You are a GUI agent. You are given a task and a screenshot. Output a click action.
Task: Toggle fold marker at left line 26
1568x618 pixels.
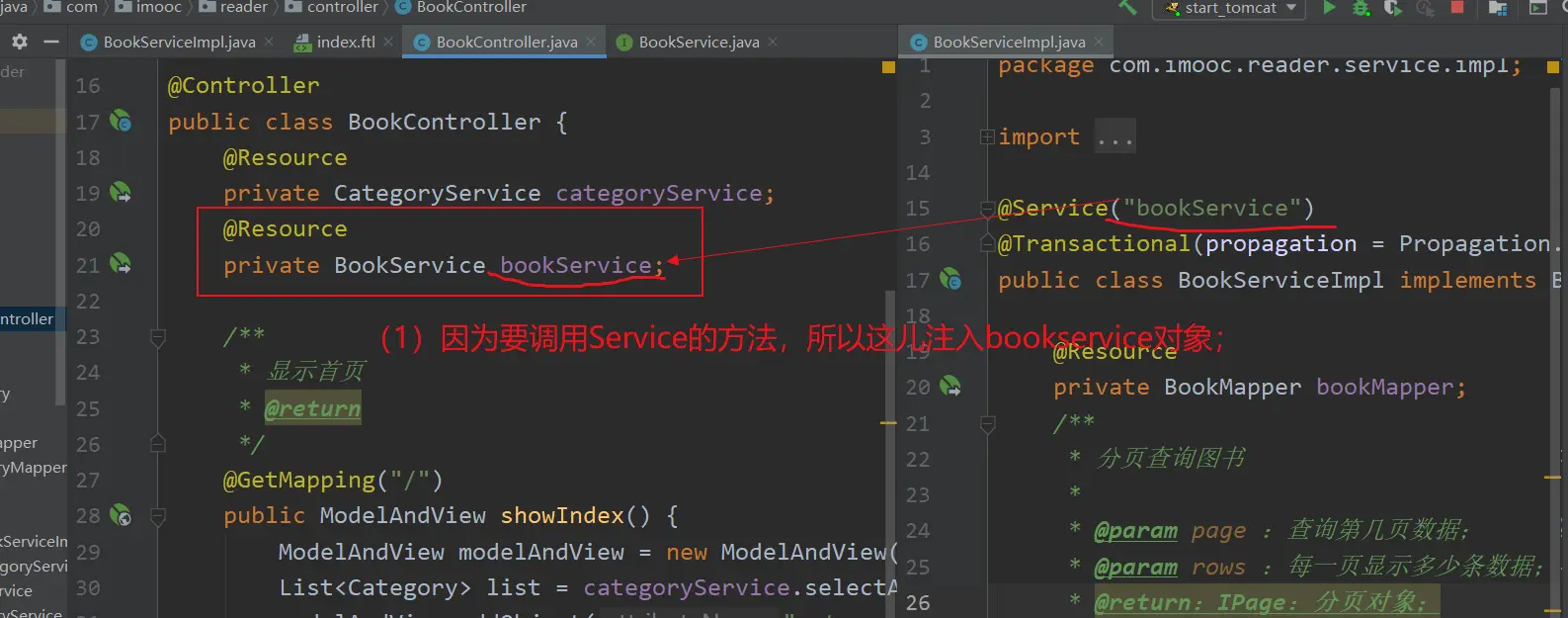point(157,443)
